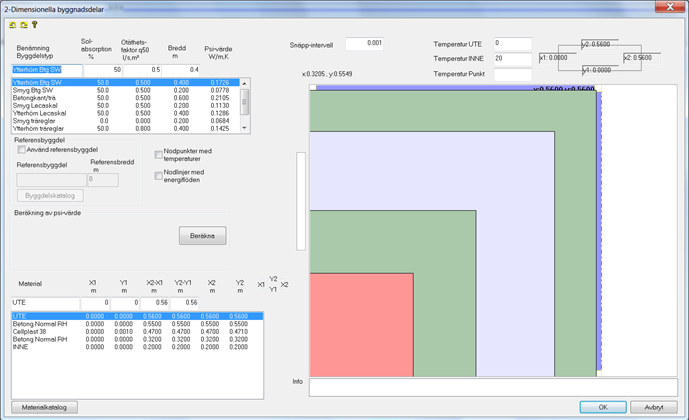
Task: Select the UTE material row
Action: click(x=137, y=316)
